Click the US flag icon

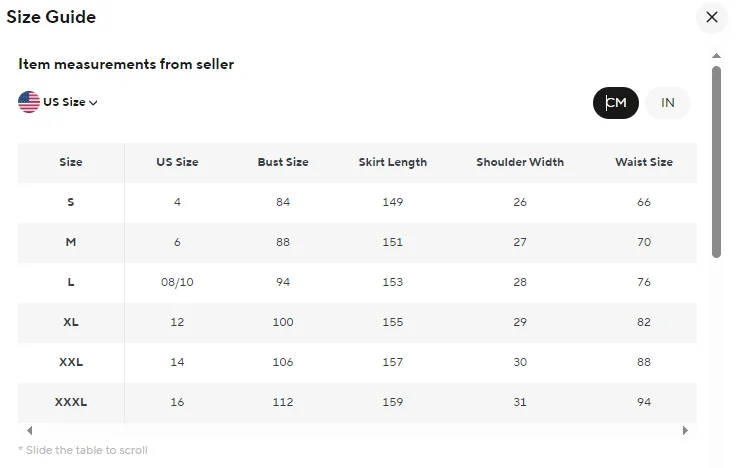[29, 102]
